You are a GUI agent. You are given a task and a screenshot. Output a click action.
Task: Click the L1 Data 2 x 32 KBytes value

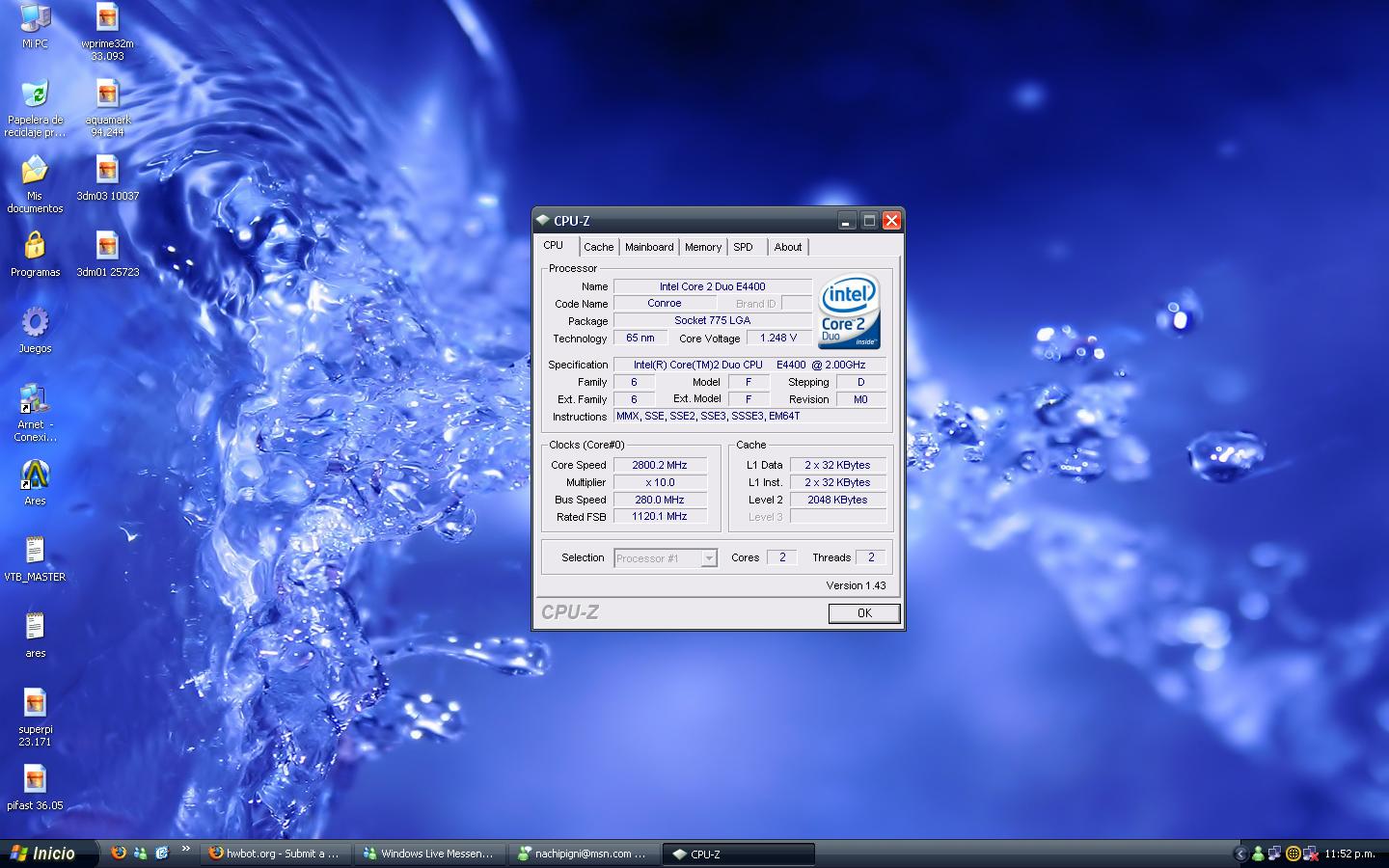pyautogui.click(x=838, y=465)
